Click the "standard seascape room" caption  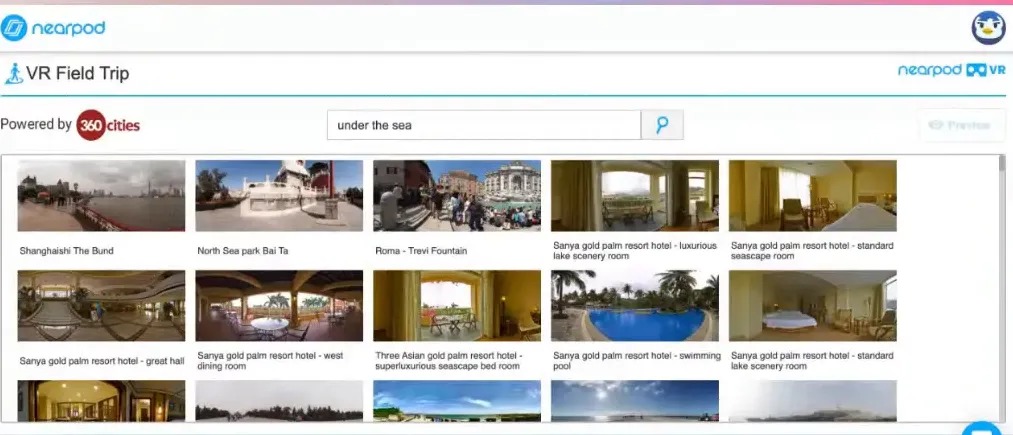point(812,251)
